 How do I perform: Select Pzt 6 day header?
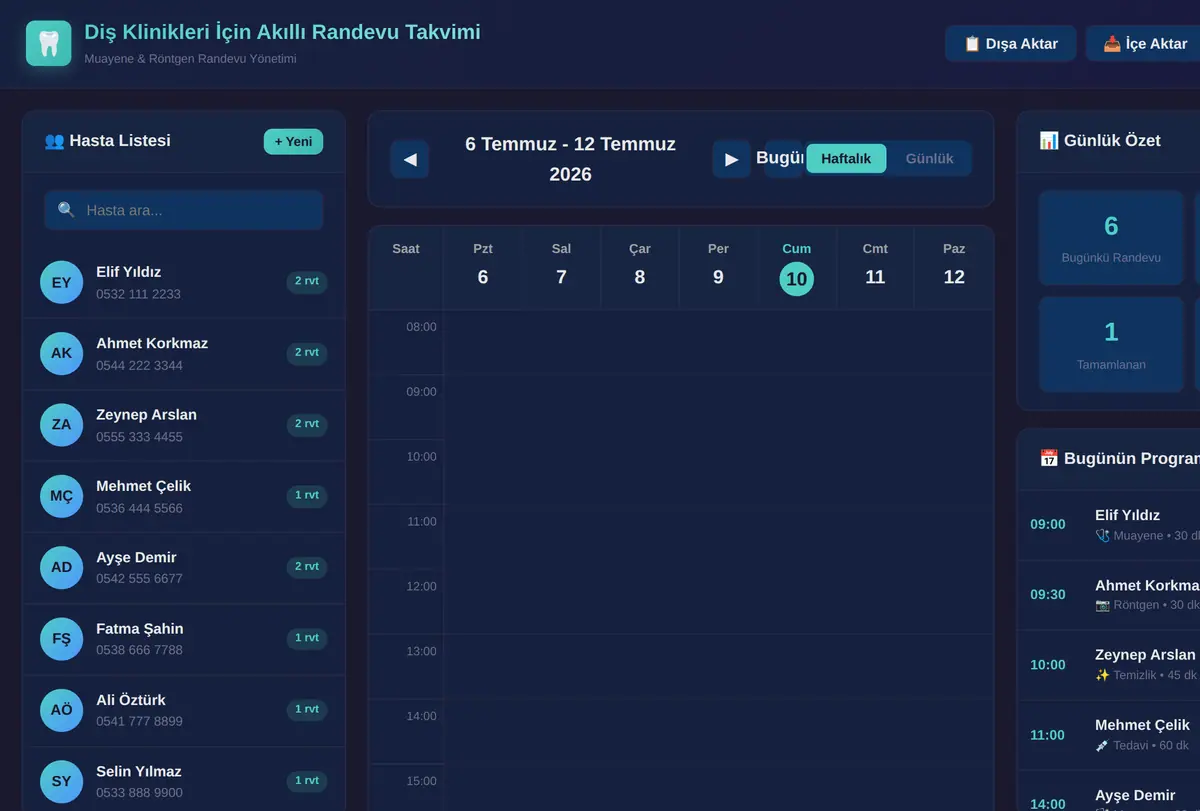483,268
